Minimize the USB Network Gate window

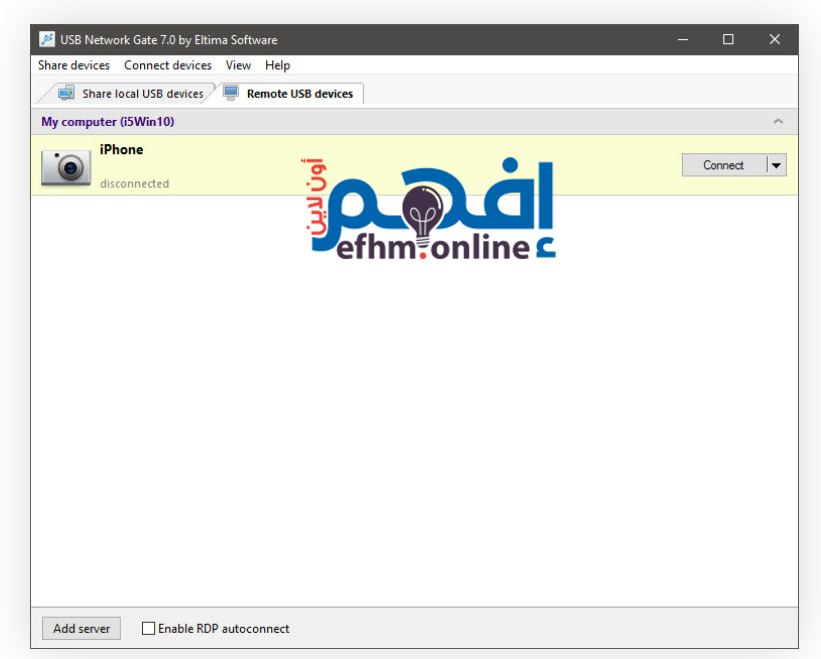(x=683, y=40)
